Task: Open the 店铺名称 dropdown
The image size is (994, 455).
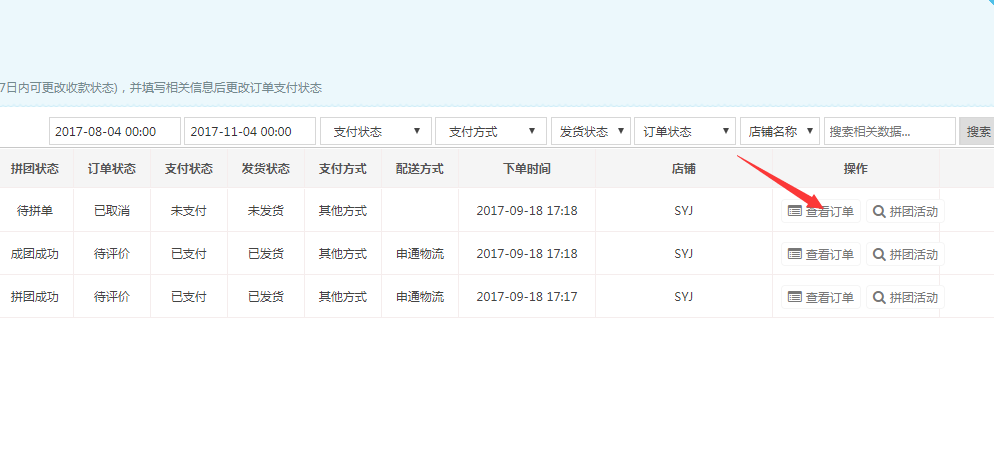Action: click(780, 131)
